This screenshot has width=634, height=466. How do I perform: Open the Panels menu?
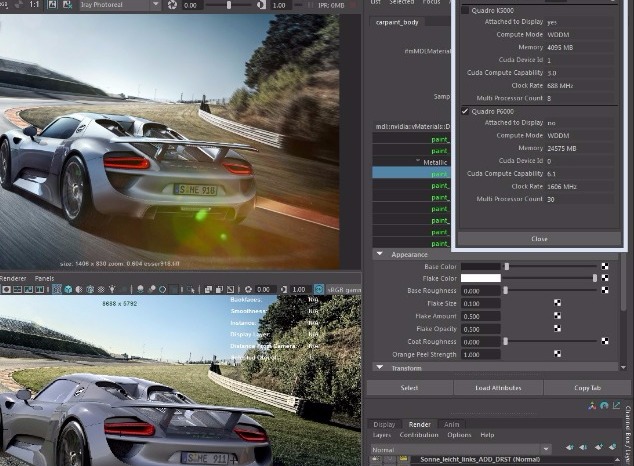click(45, 277)
